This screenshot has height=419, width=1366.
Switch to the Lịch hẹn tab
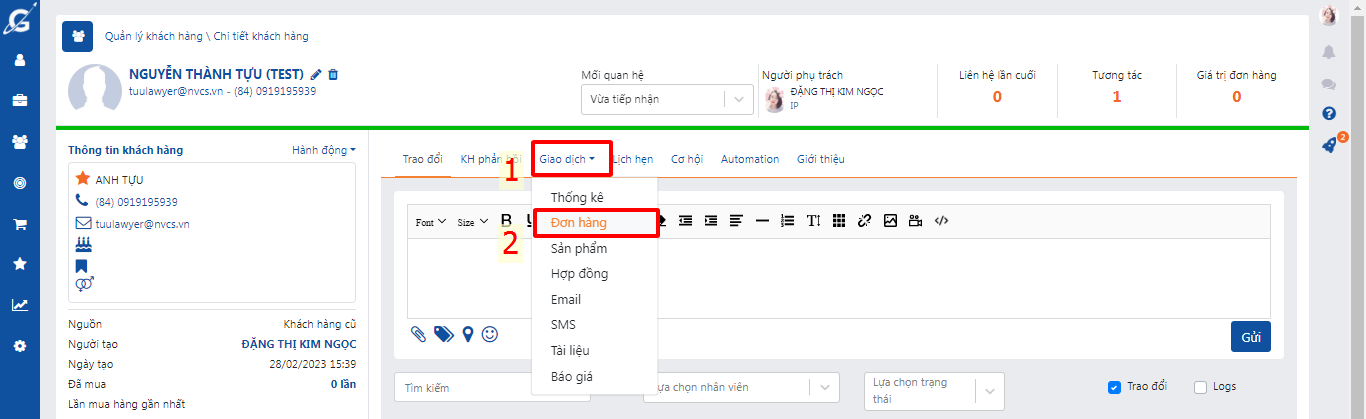point(633,159)
